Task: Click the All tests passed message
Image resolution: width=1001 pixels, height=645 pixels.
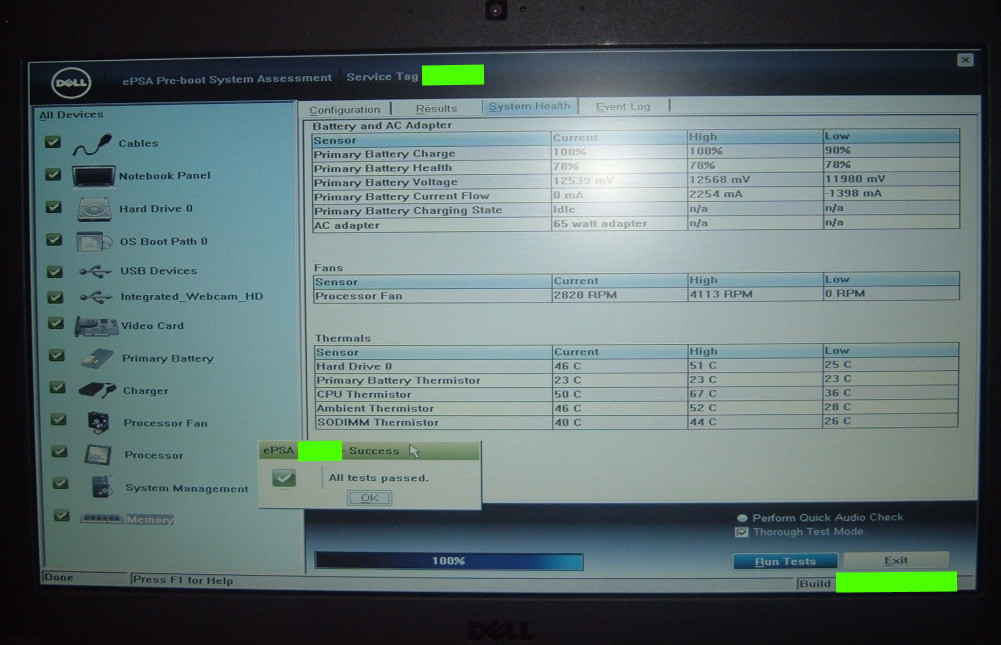Action: [379, 478]
